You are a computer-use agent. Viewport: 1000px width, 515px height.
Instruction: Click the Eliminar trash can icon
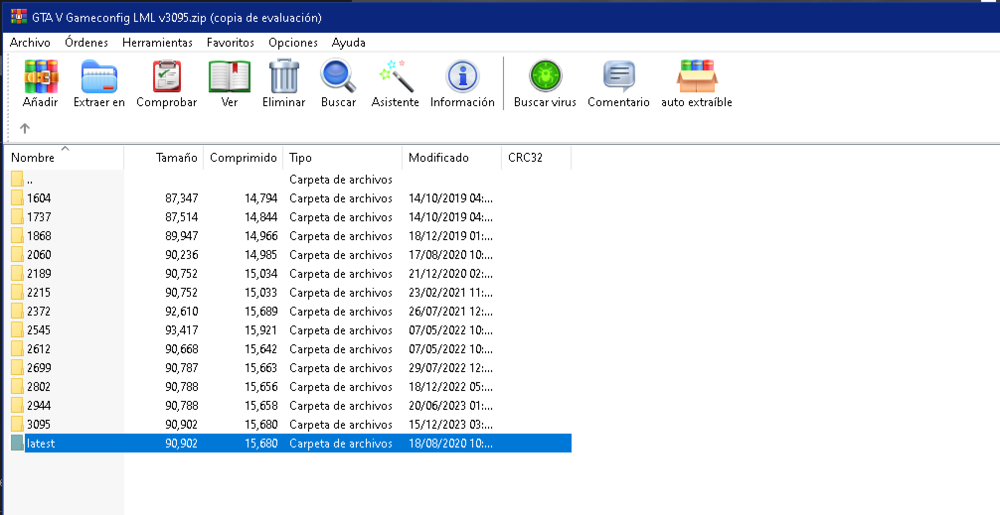click(x=284, y=76)
